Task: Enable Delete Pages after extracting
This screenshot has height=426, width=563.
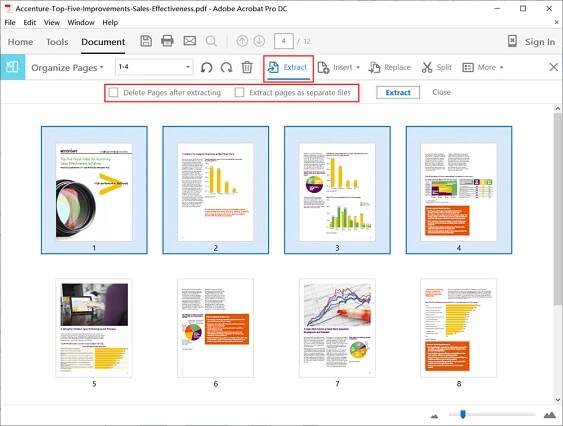Action: 113,92
